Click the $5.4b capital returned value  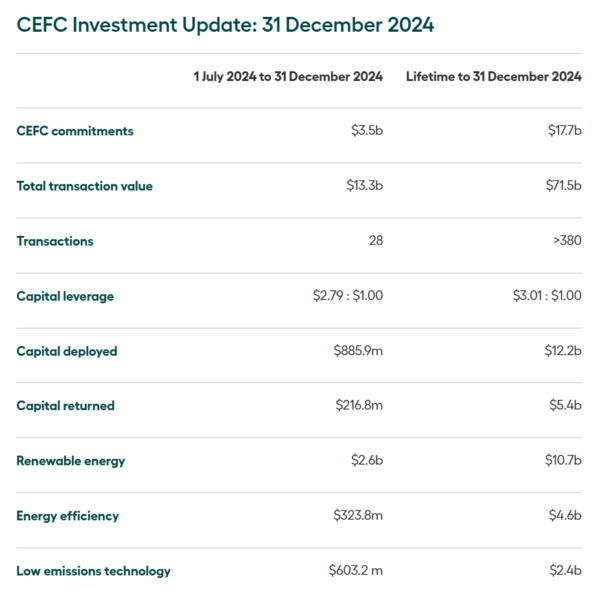pyautogui.click(x=565, y=406)
